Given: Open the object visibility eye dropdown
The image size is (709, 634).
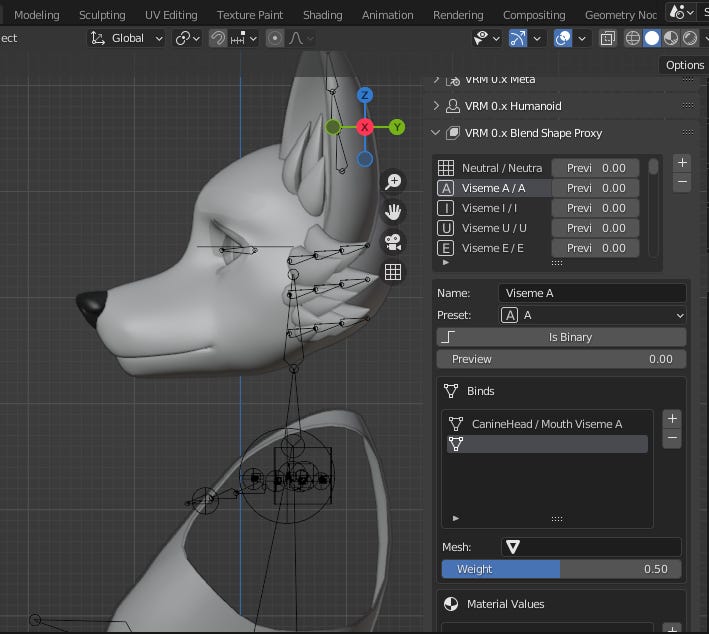Looking at the screenshot, I should [486, 38].
